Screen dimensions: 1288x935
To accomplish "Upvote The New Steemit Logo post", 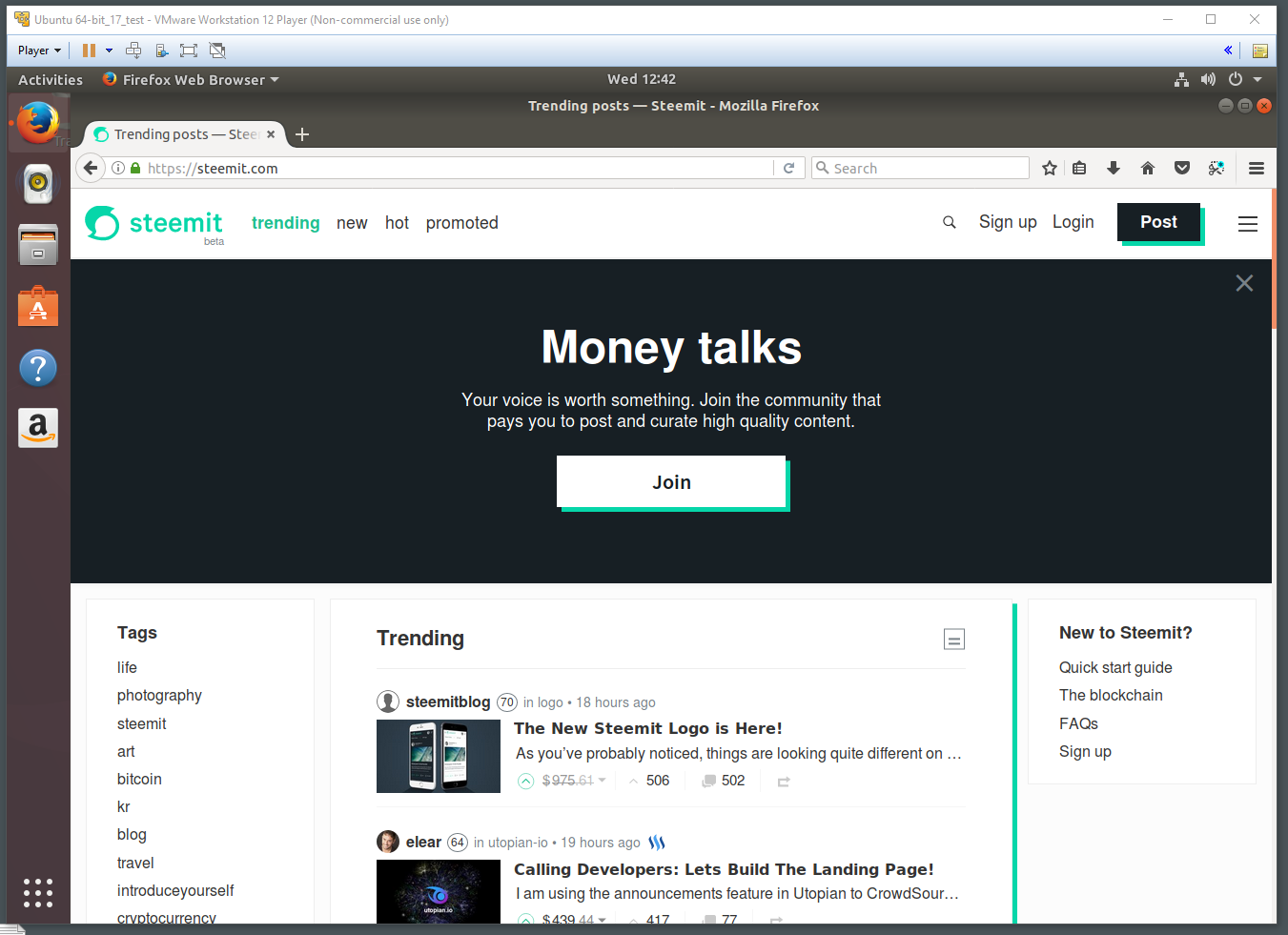I will [525, 782].
